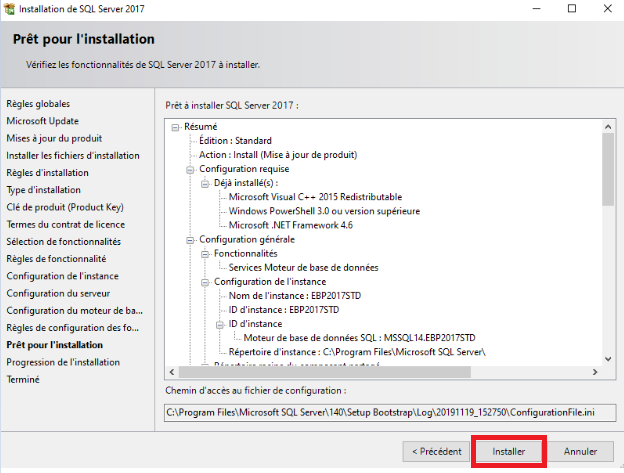Collapse the Configuration de l'instance tree node
The height and width of the screenshot is (473, 624).
coord(205,282)
